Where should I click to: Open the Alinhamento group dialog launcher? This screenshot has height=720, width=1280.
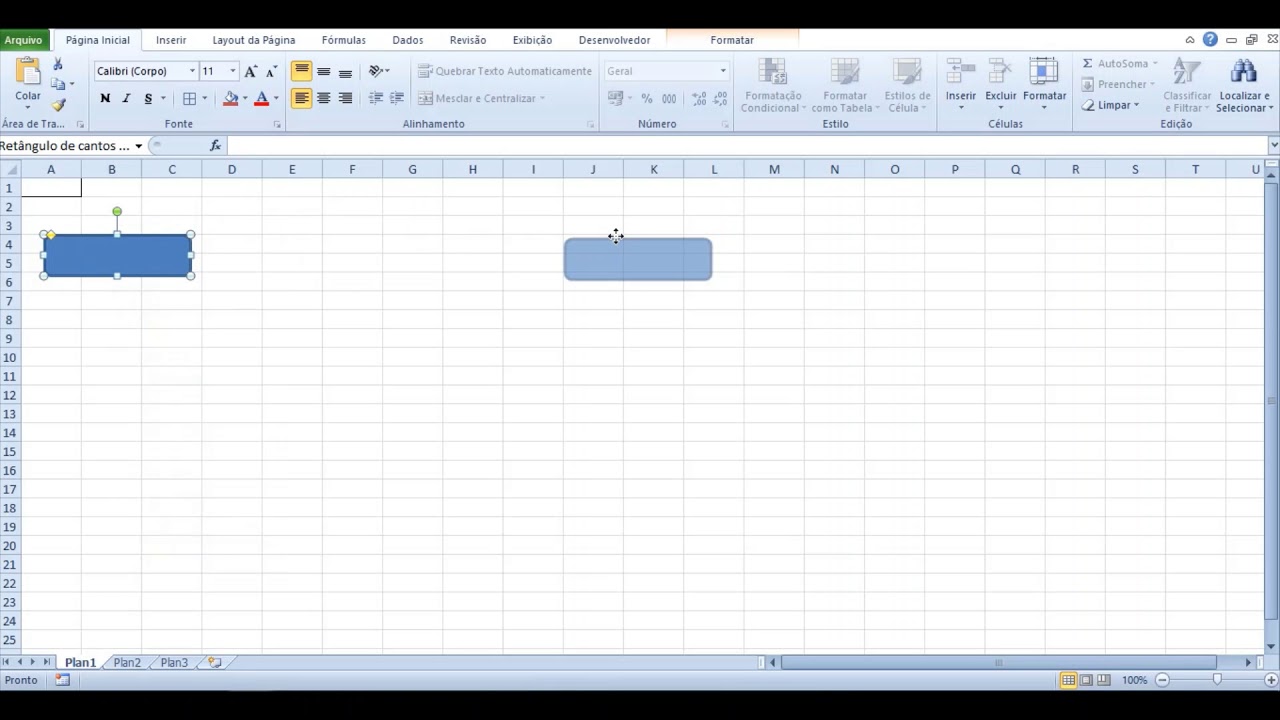pos(591,124)
